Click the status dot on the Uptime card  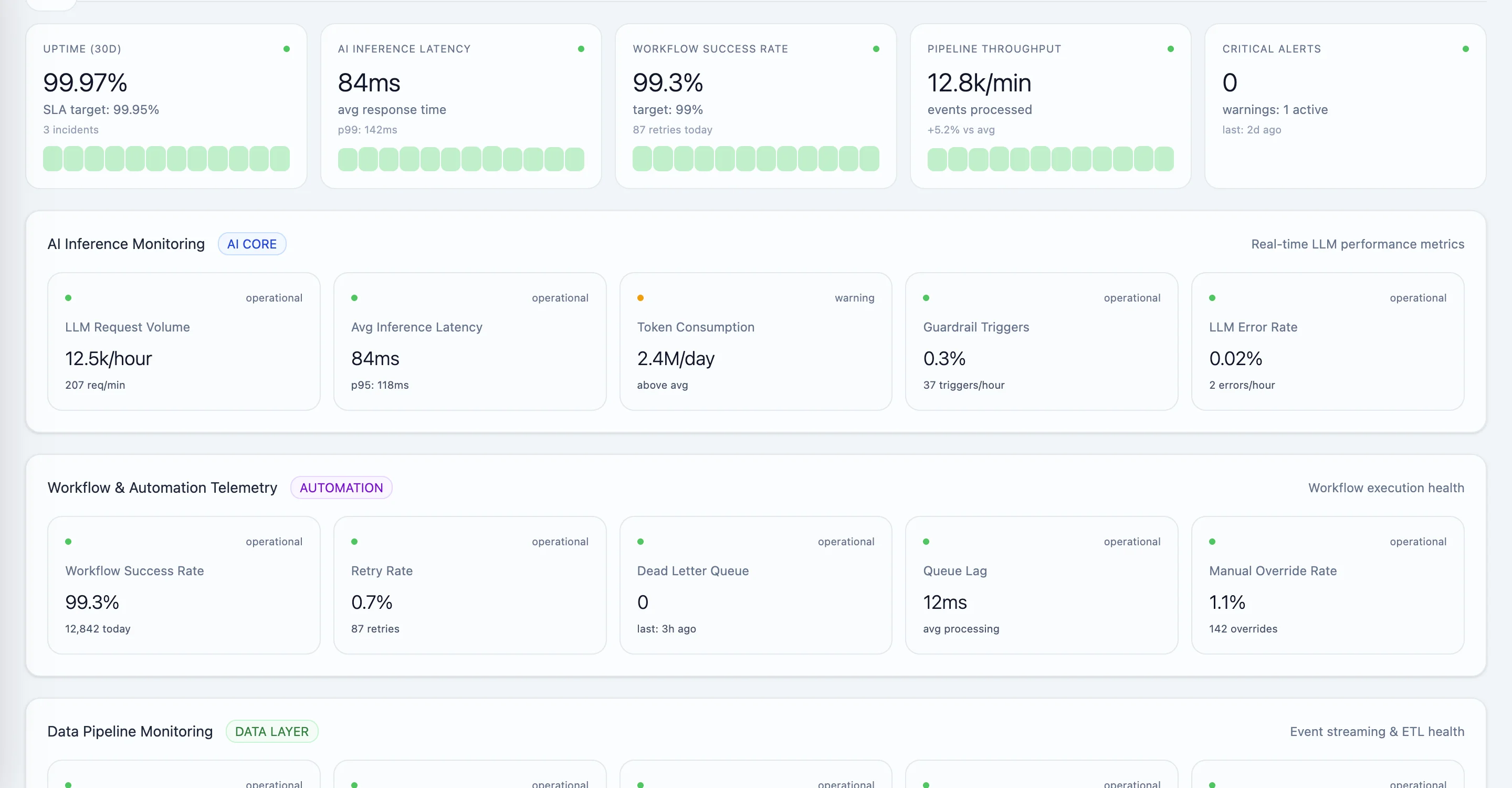[287, 49]
